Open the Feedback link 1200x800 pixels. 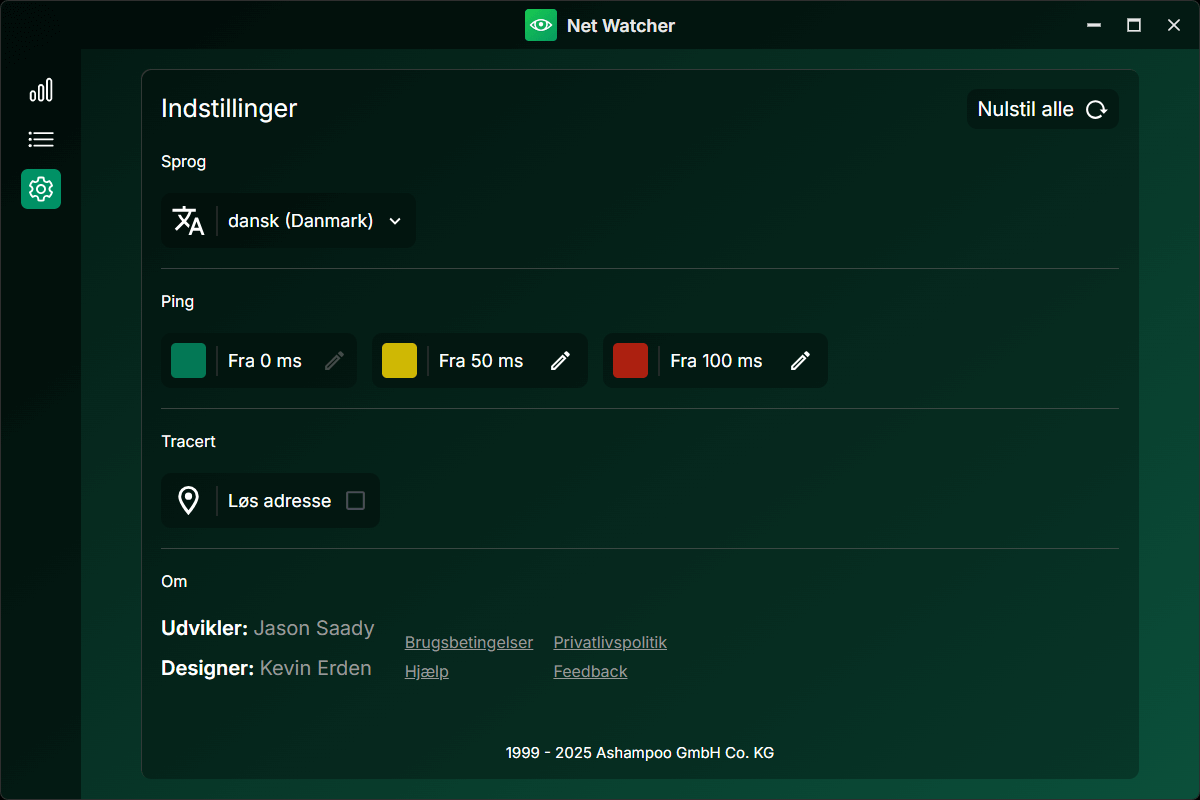pos(590,671)
